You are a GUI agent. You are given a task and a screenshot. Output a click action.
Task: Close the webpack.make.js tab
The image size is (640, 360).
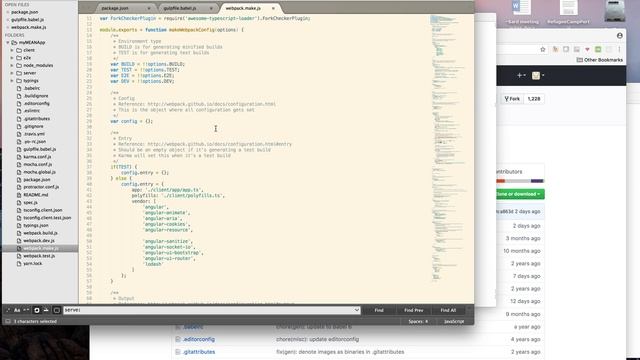coord(273,8)
